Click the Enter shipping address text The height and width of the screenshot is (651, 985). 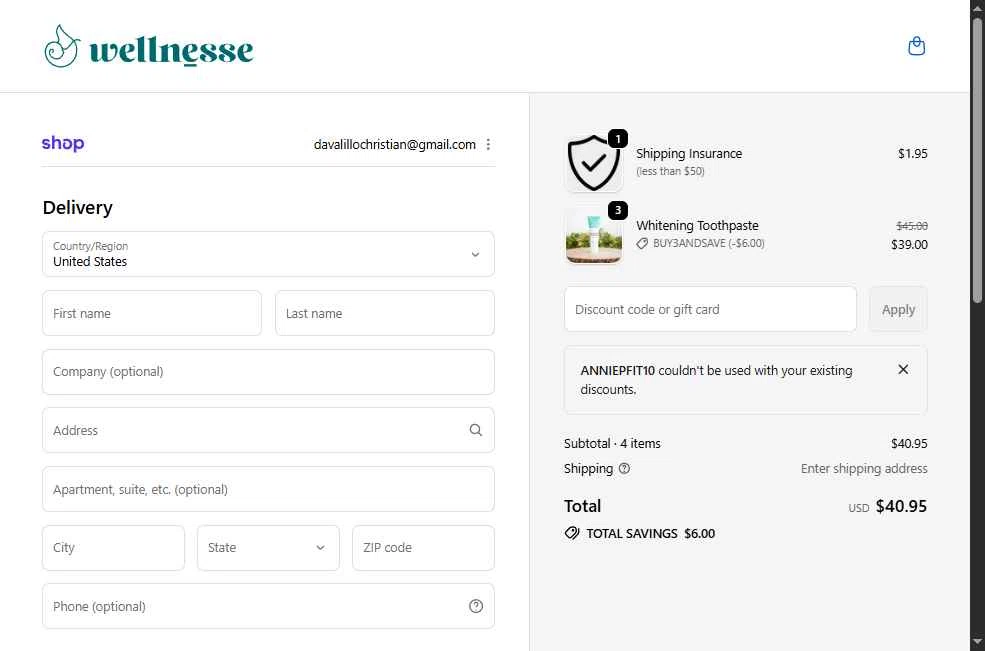pos(864,469)
